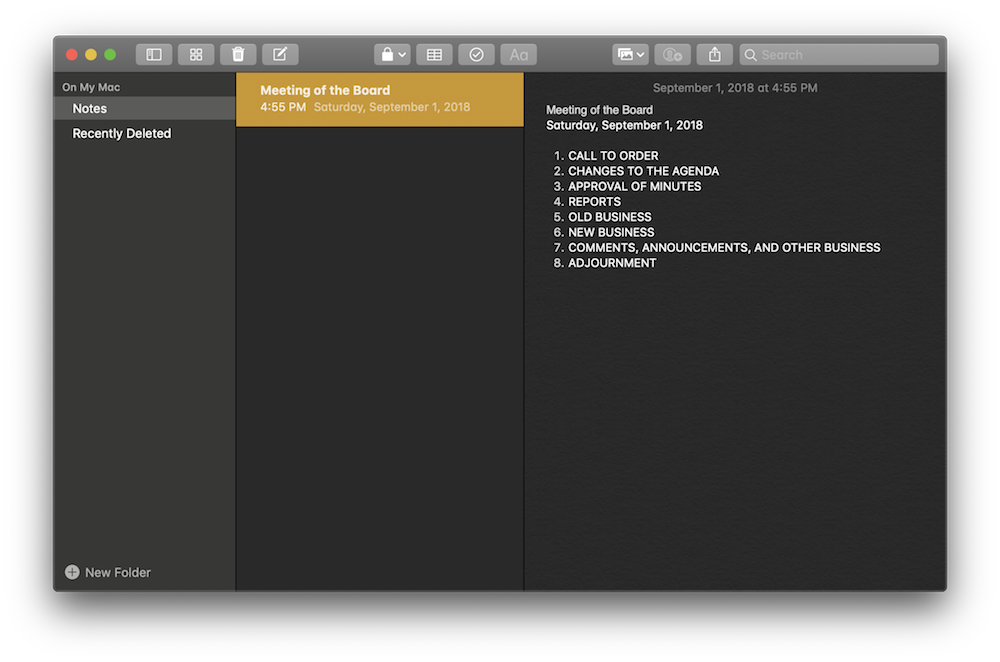1000x662 pixels.
Task: Click the CALL TO ORDER list item
Action: pyautogui.click(x=613, y=156)
